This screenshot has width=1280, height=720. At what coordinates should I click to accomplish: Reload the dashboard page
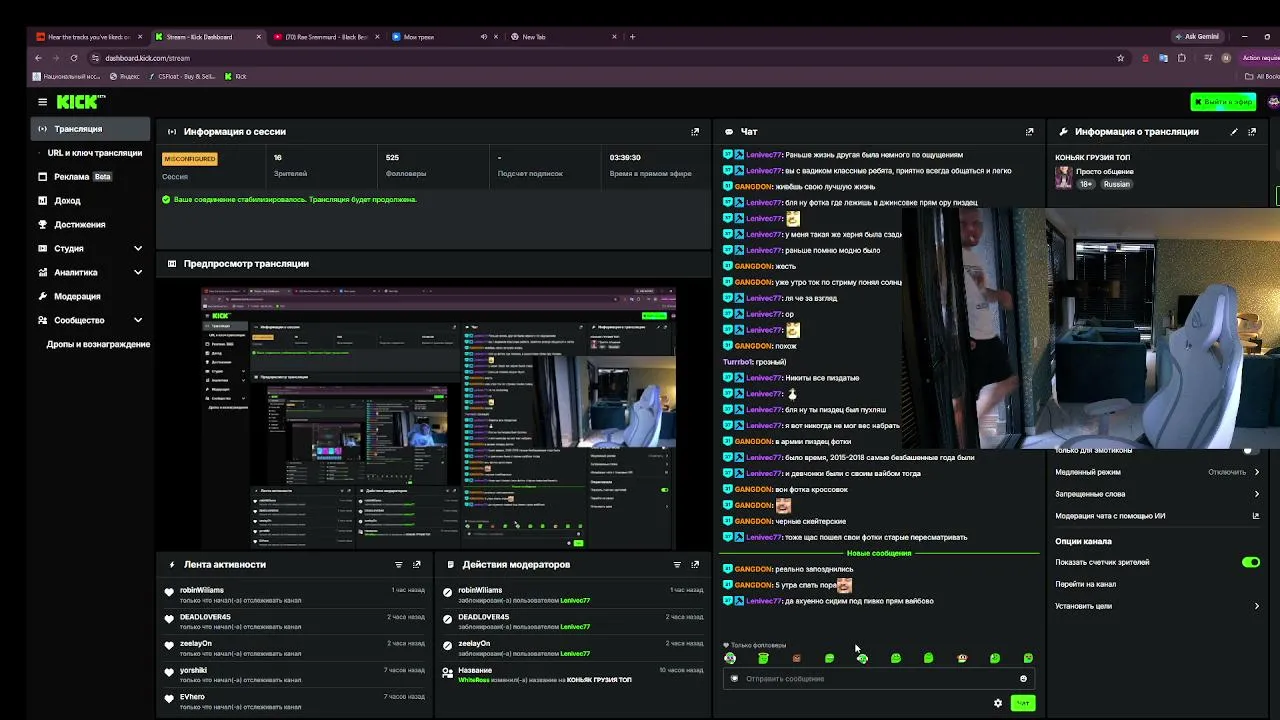tap(73, 58)
